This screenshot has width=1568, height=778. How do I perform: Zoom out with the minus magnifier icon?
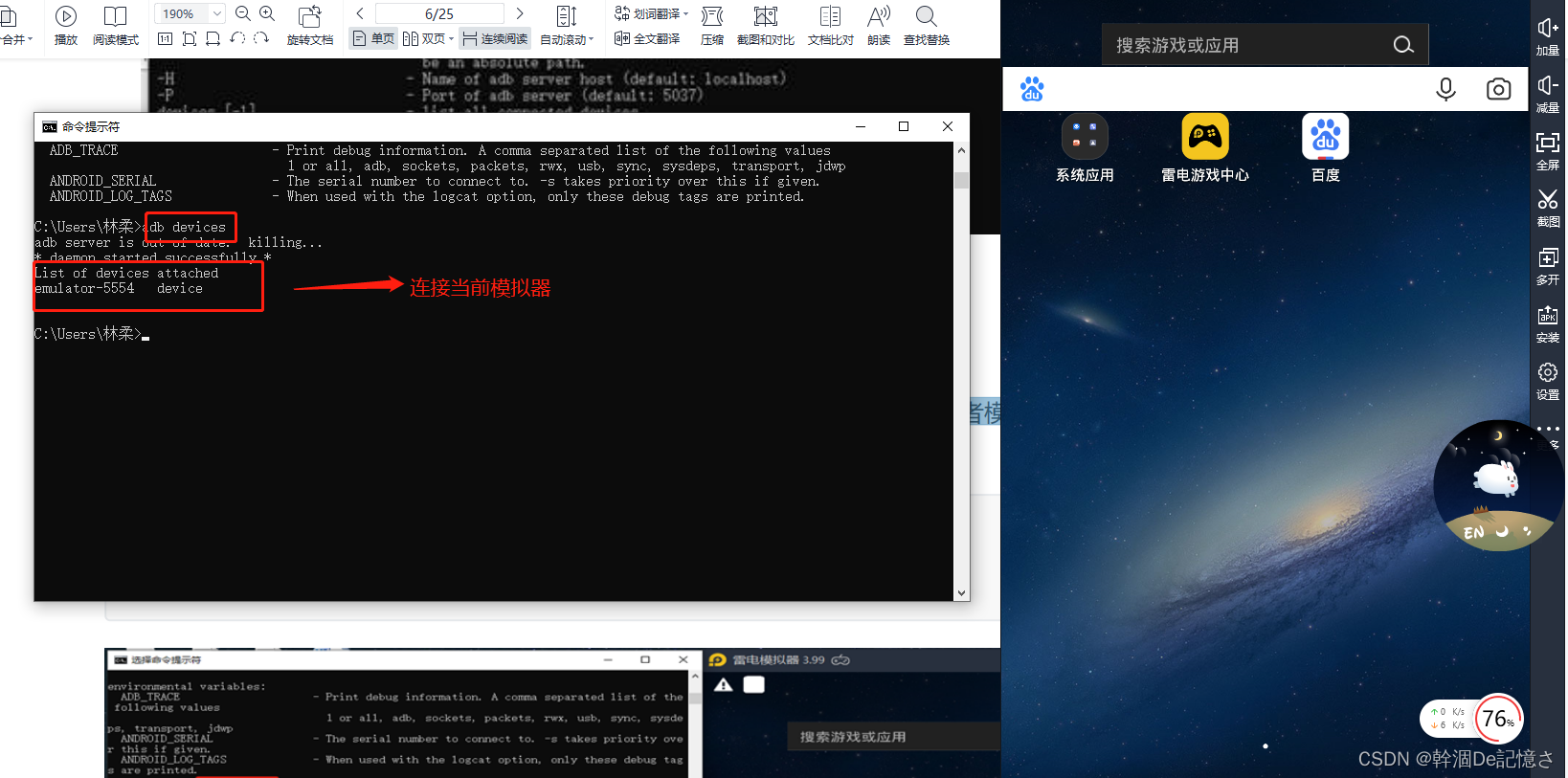243,13
